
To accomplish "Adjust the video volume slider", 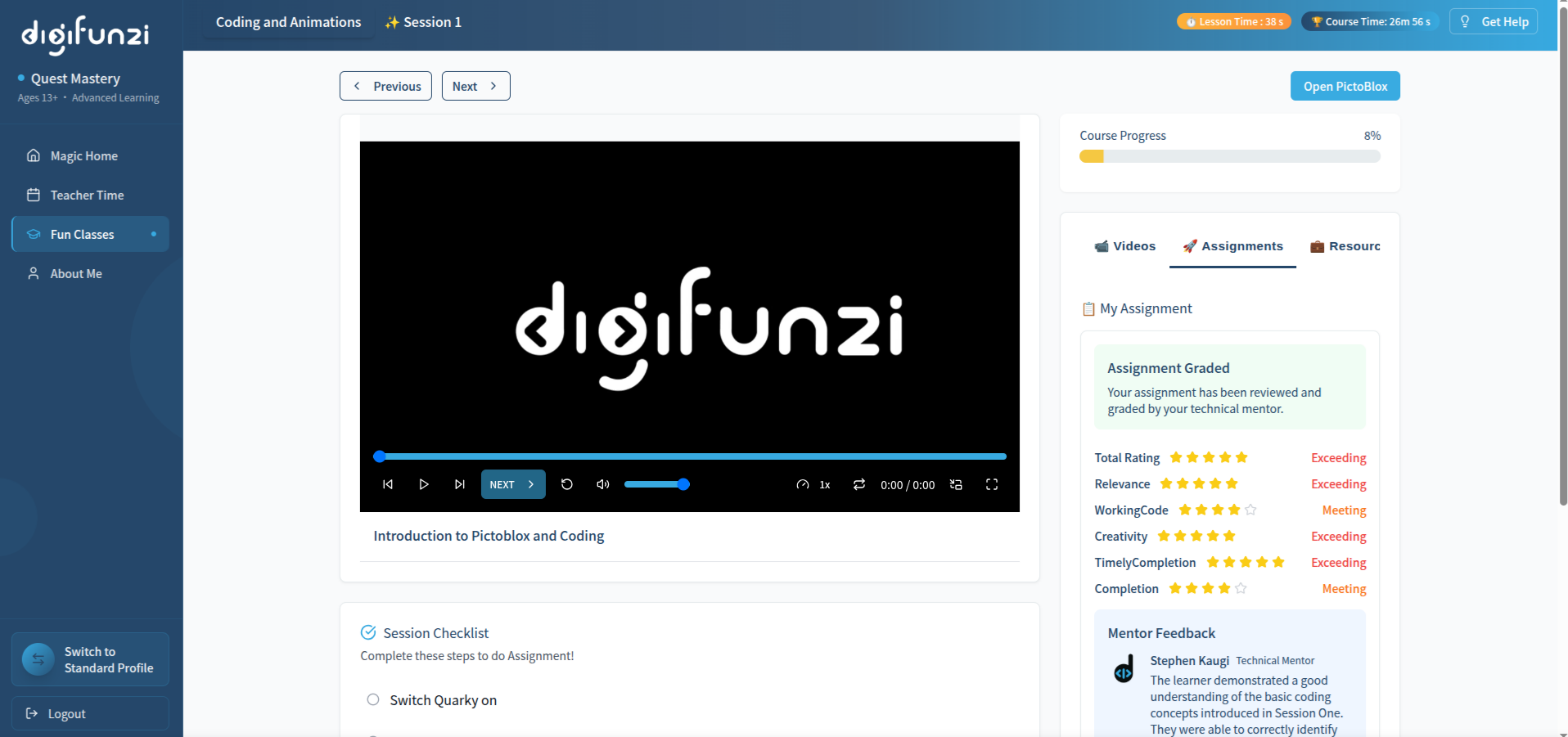I will pos(656,484).
